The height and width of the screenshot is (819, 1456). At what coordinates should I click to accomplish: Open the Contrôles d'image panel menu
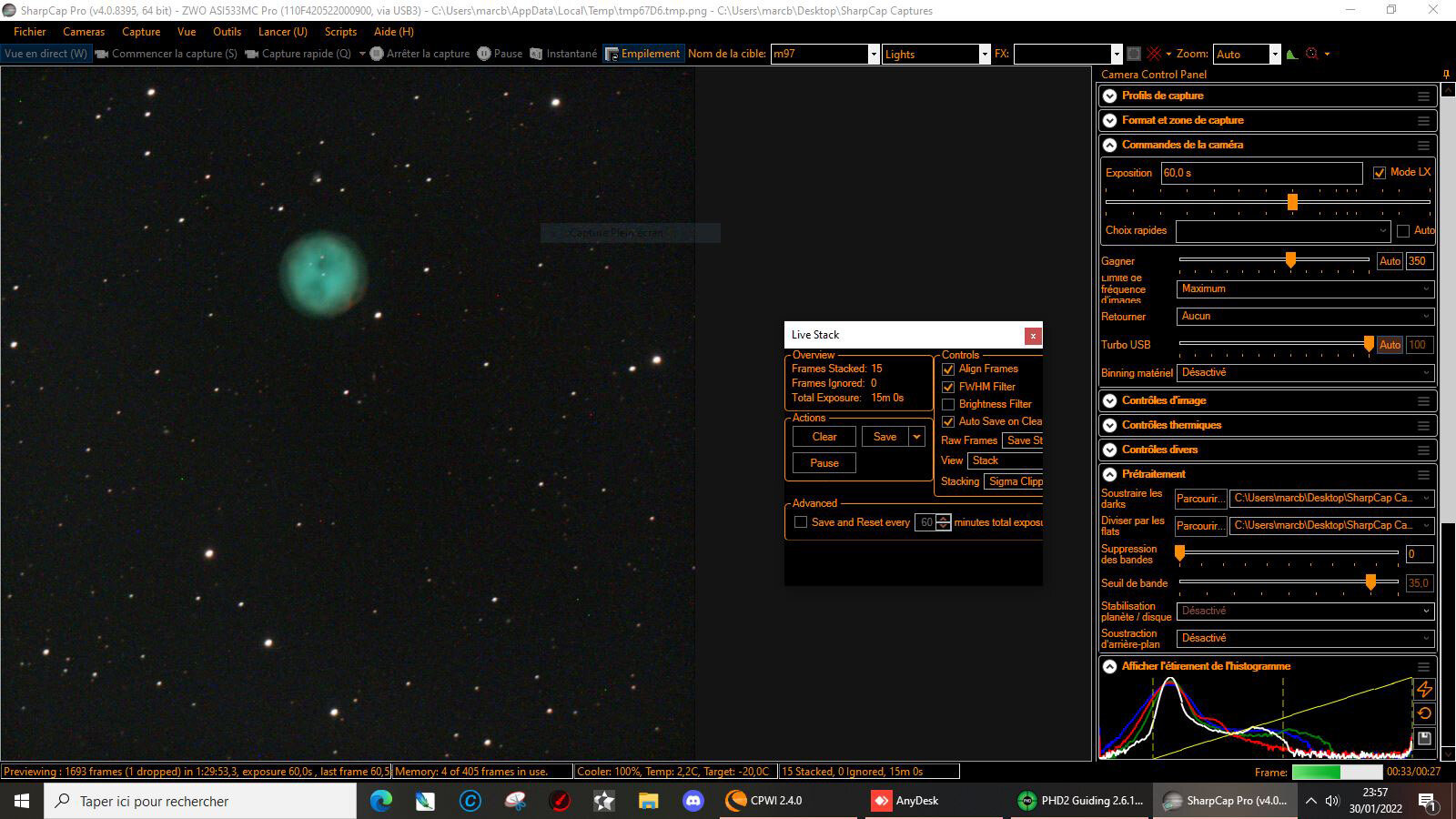[1423, 400]
